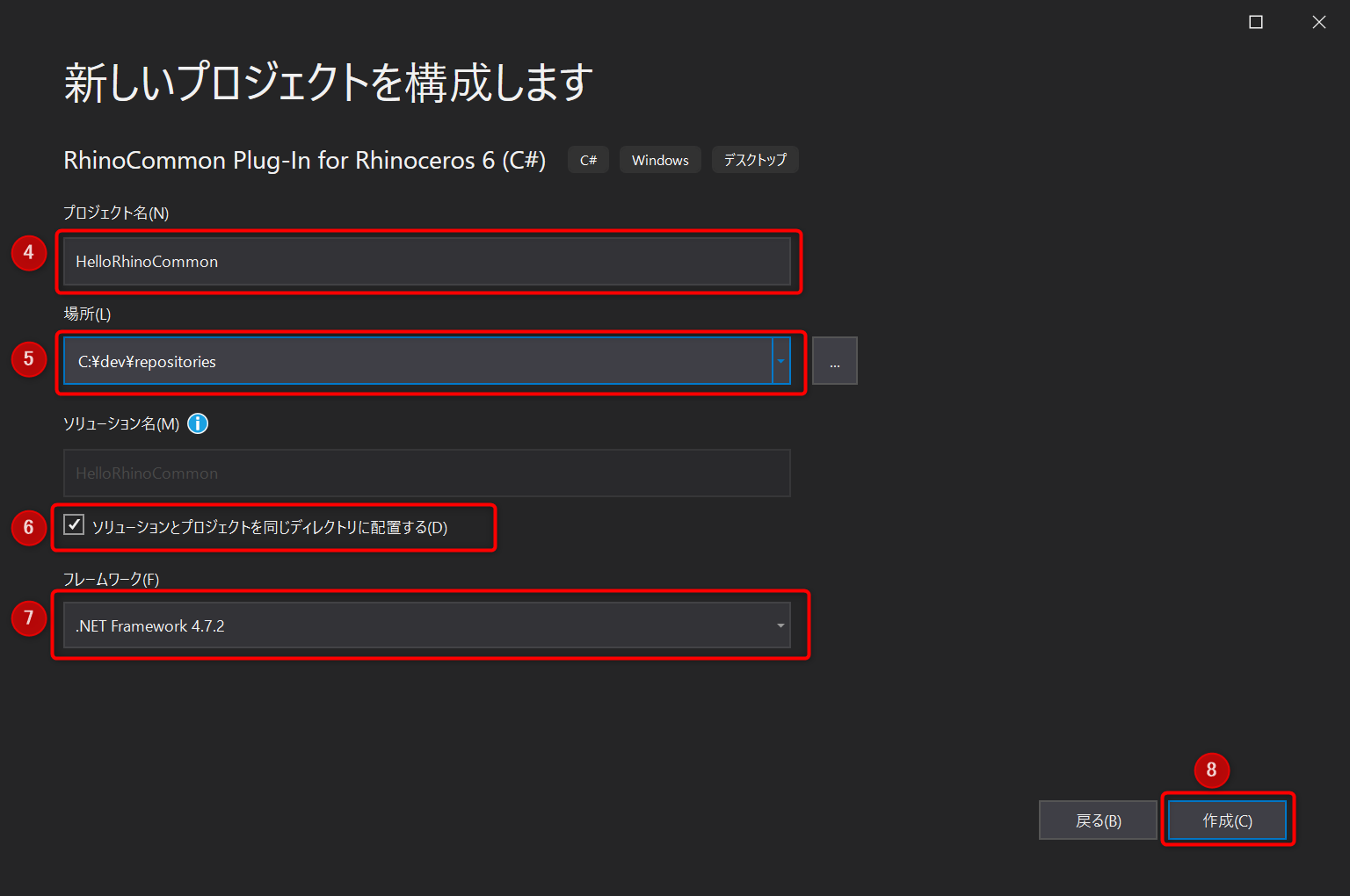Click the solution name info icon

click(198, 423)
